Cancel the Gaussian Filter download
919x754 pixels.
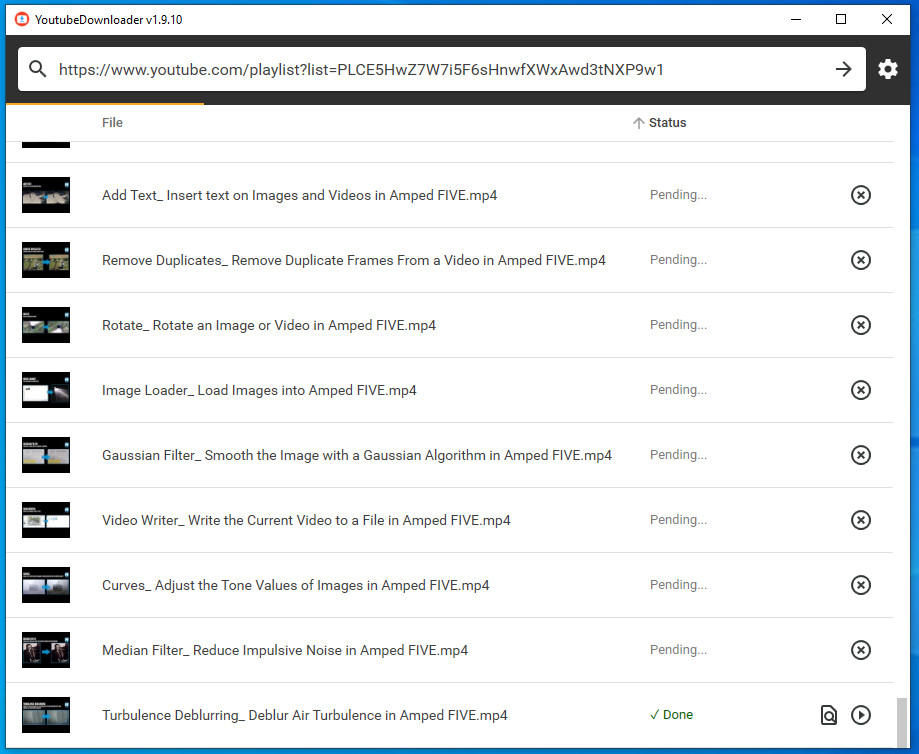[x=860, y=455]
